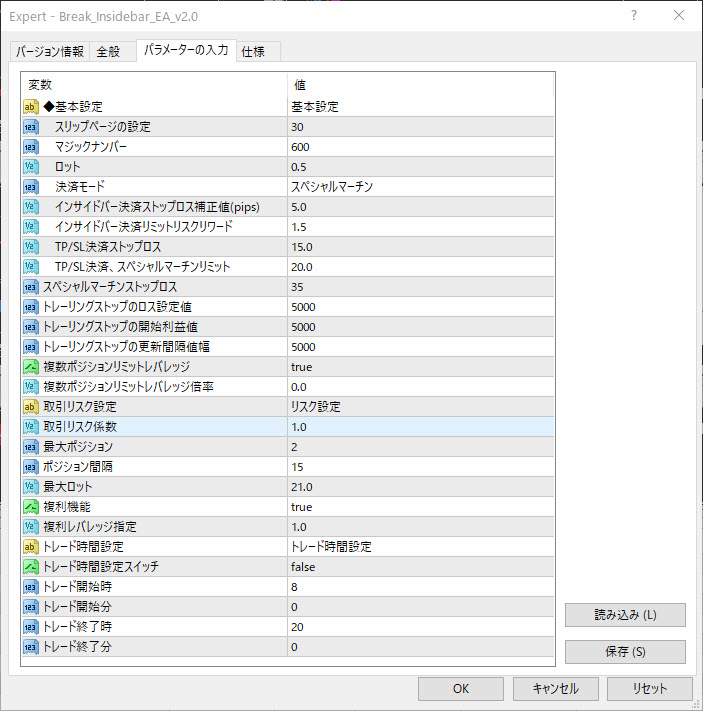703x711 pixels.
Task: Click the double-type icon beside ロット
Action: click(x=31, y=167)
